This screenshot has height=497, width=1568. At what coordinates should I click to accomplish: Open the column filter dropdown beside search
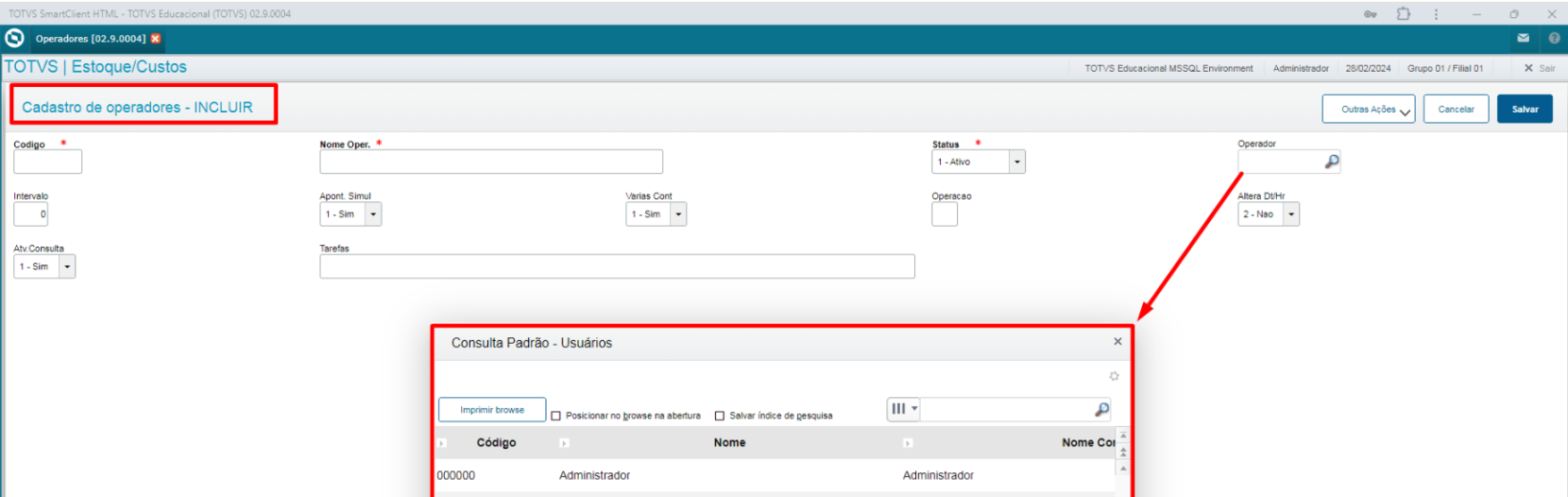coord(904,409)
